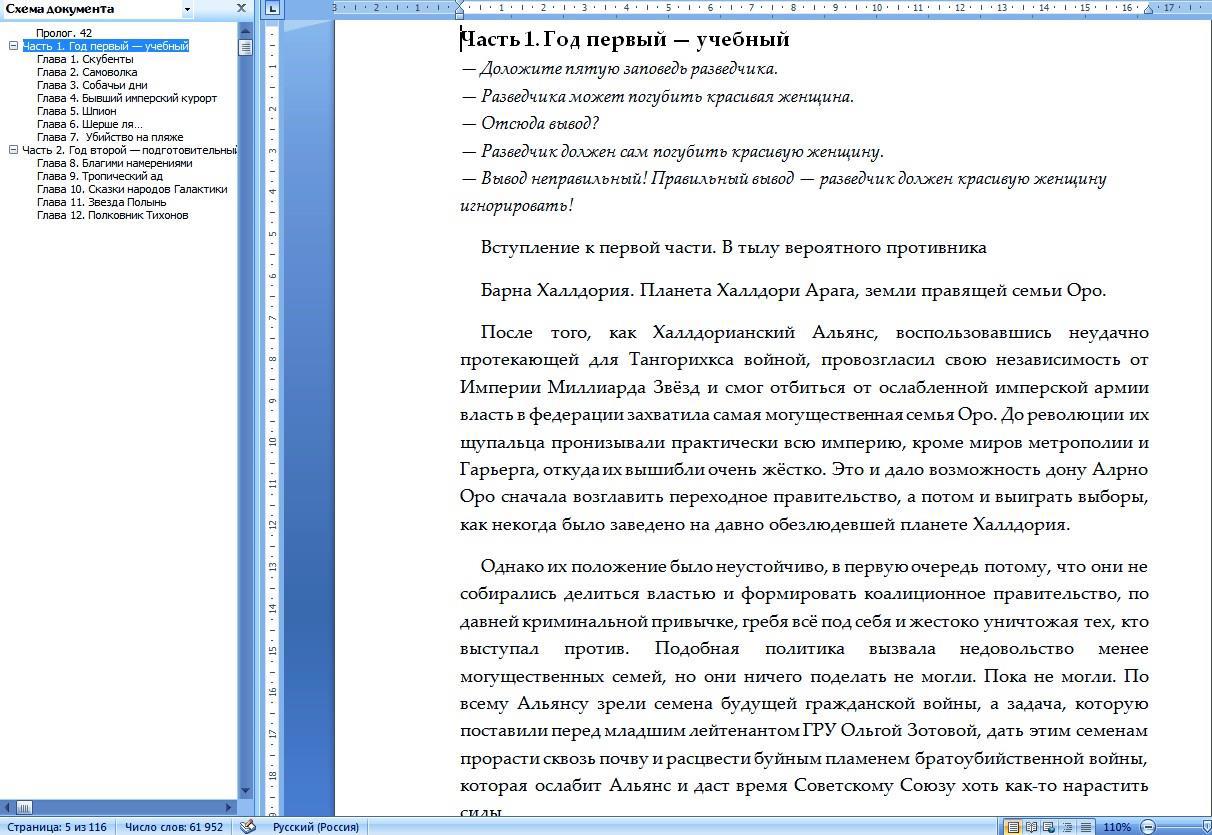The image size is (1212, 835).
Task: Collapse the Часть 1 tree node
Action: 14,46
